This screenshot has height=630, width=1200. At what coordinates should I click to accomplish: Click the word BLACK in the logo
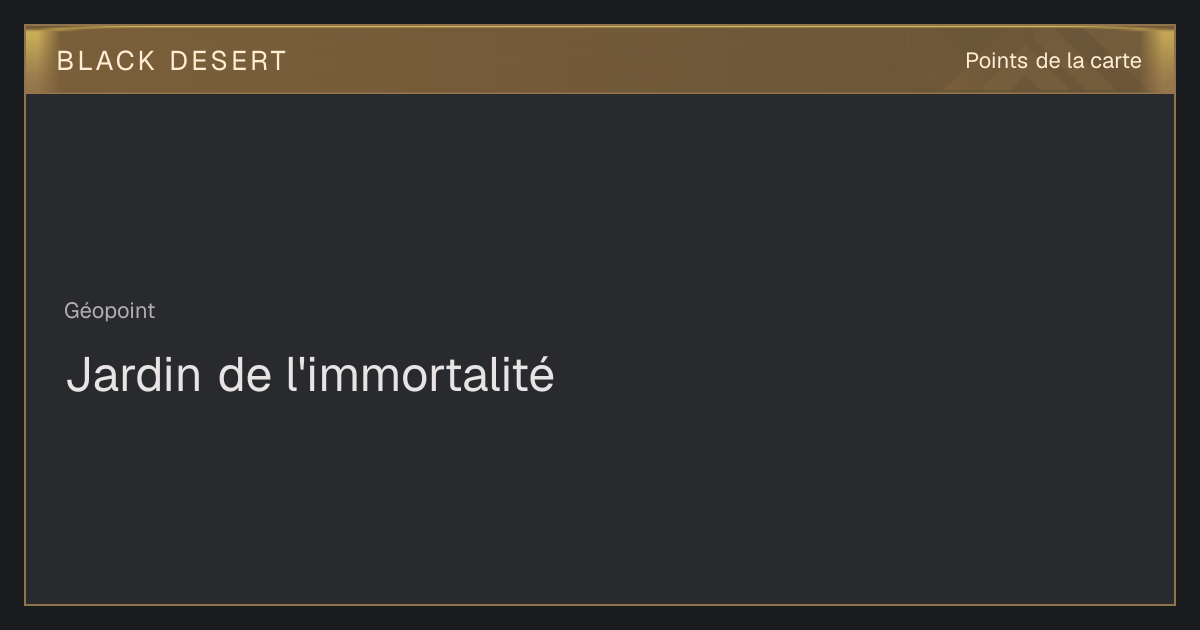tap(106, 61)
